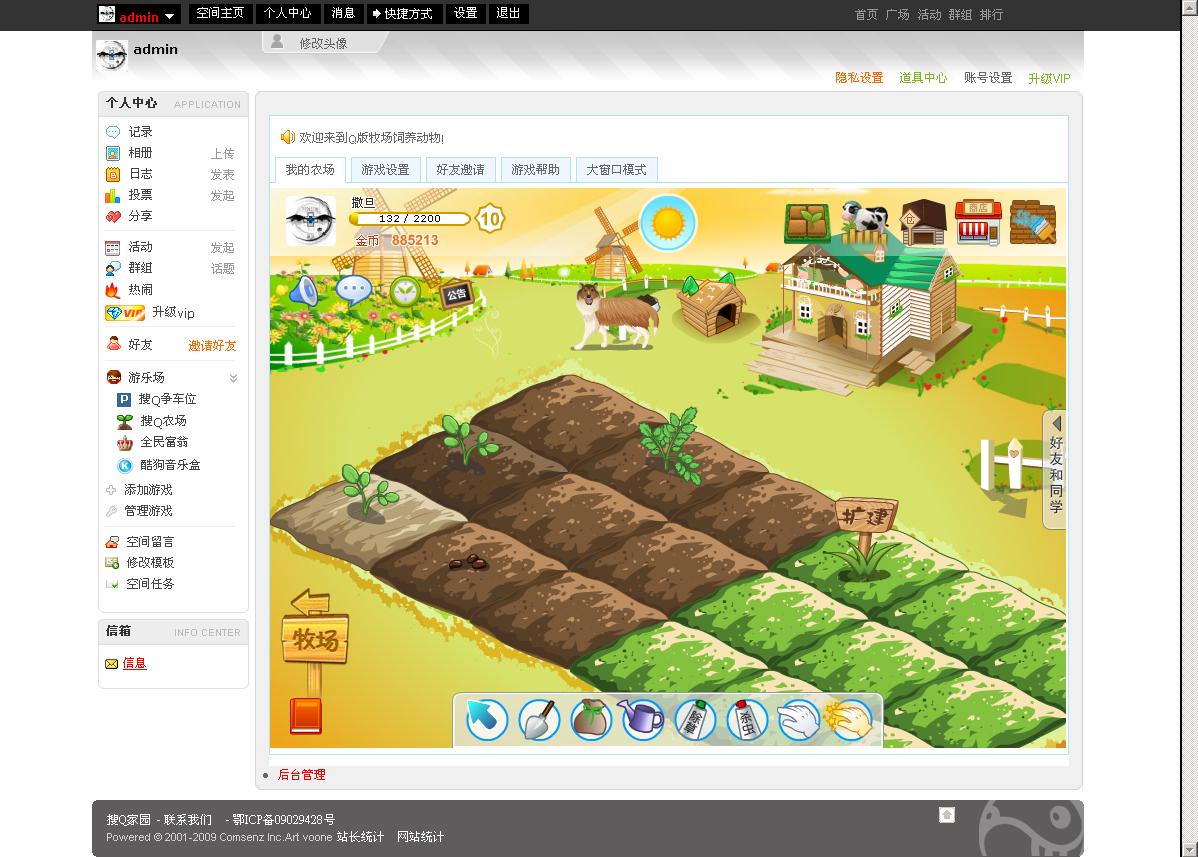Click the admin profile avatar in header
Viewport: 1198px width, 857px height.
click(112, 55)
